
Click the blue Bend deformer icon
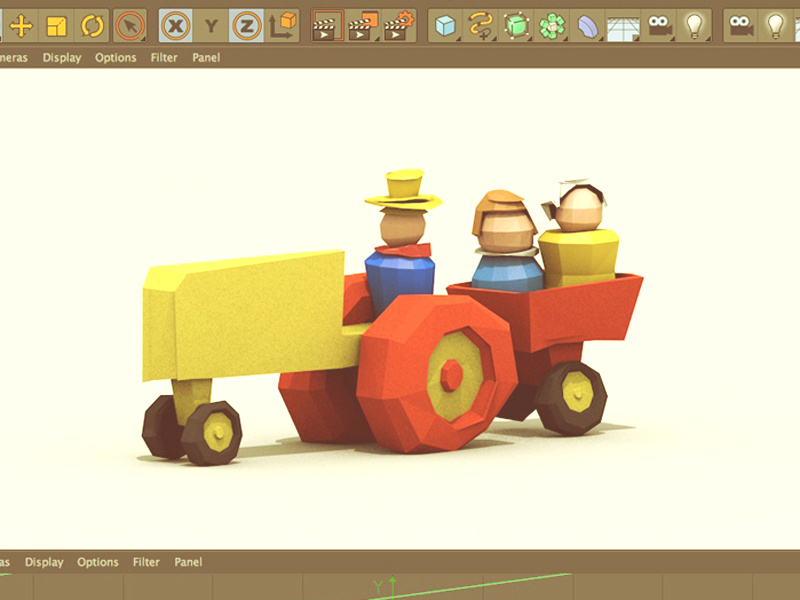588,26
